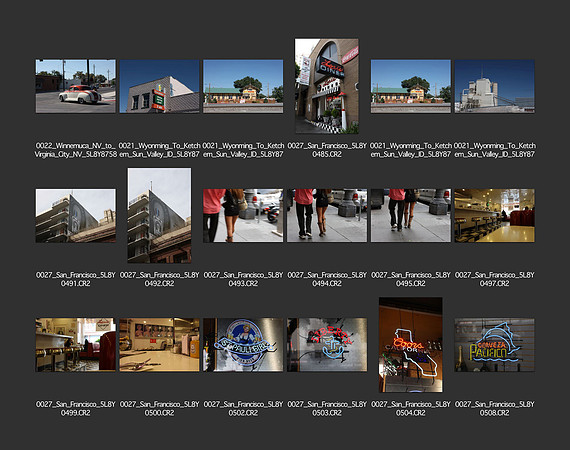Select the caption ending 0502.CR2
The image size is (570, 450).
(x=243, y=409)
